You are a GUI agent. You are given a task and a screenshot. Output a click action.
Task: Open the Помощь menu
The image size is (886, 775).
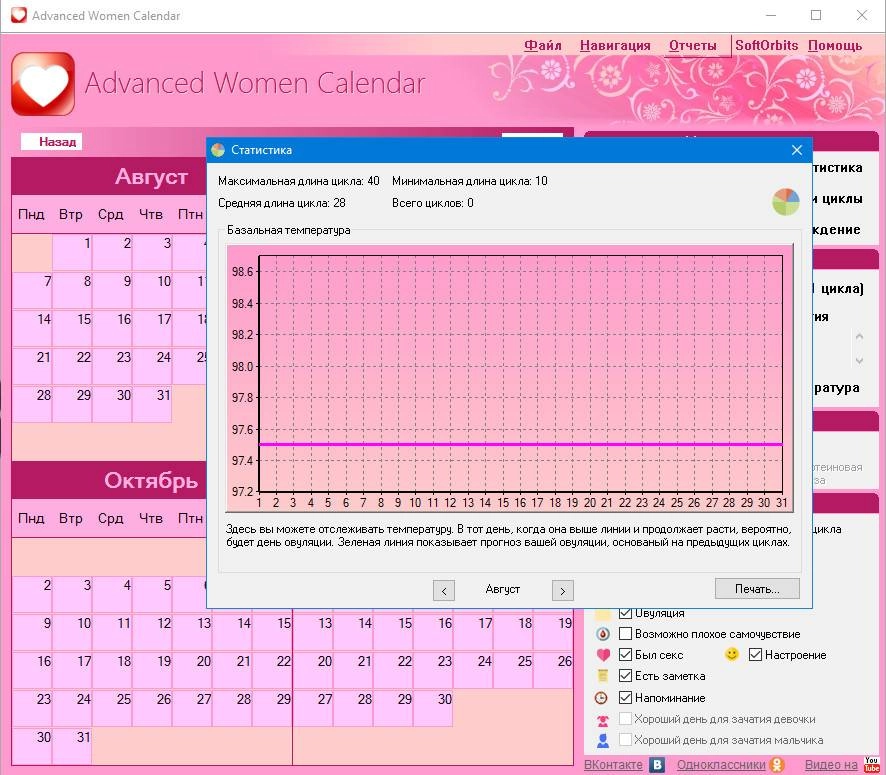835,45
